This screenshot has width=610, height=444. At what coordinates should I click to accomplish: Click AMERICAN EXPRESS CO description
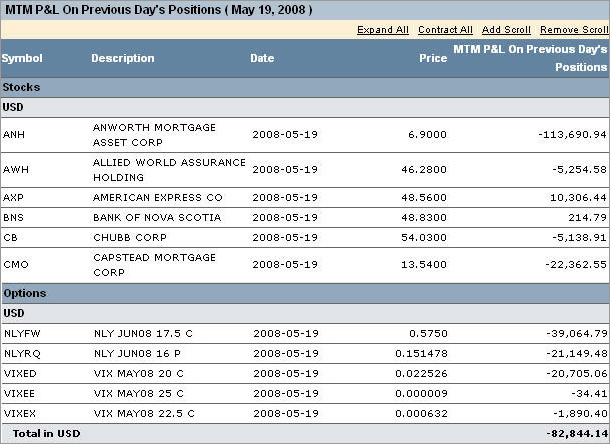[158, 198]
